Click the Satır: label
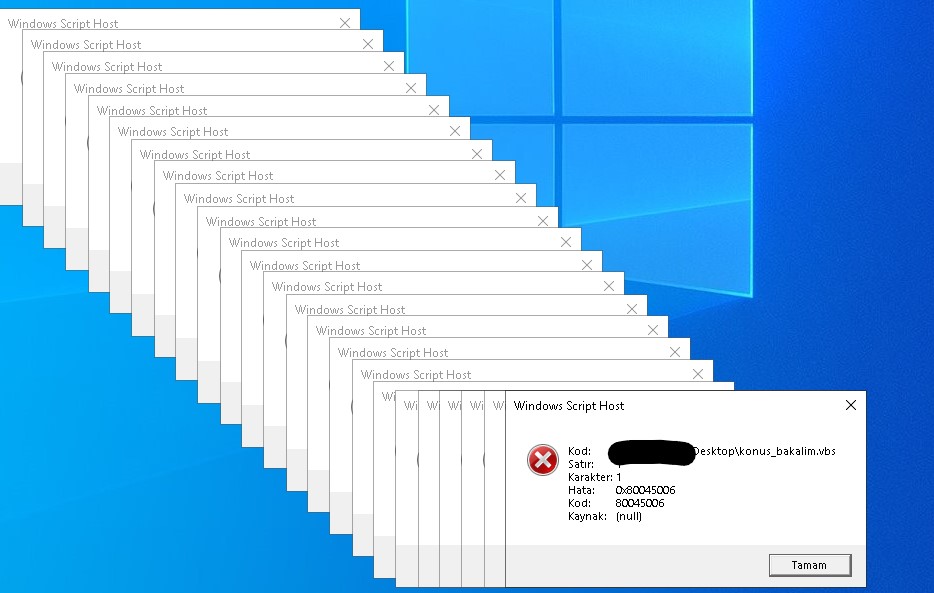The height and width of the screenshot is (593, 934). [x=581, y=464]
